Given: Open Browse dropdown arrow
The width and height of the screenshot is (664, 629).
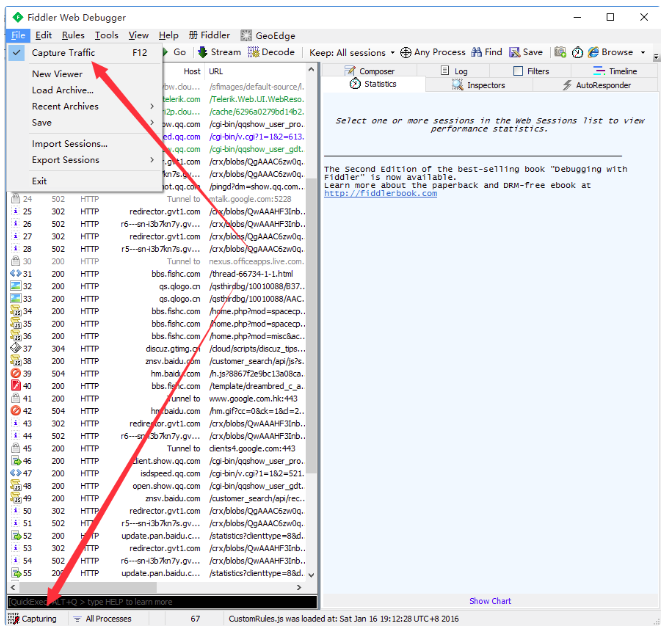Looking at the screenshot, I should pos(642,52).
